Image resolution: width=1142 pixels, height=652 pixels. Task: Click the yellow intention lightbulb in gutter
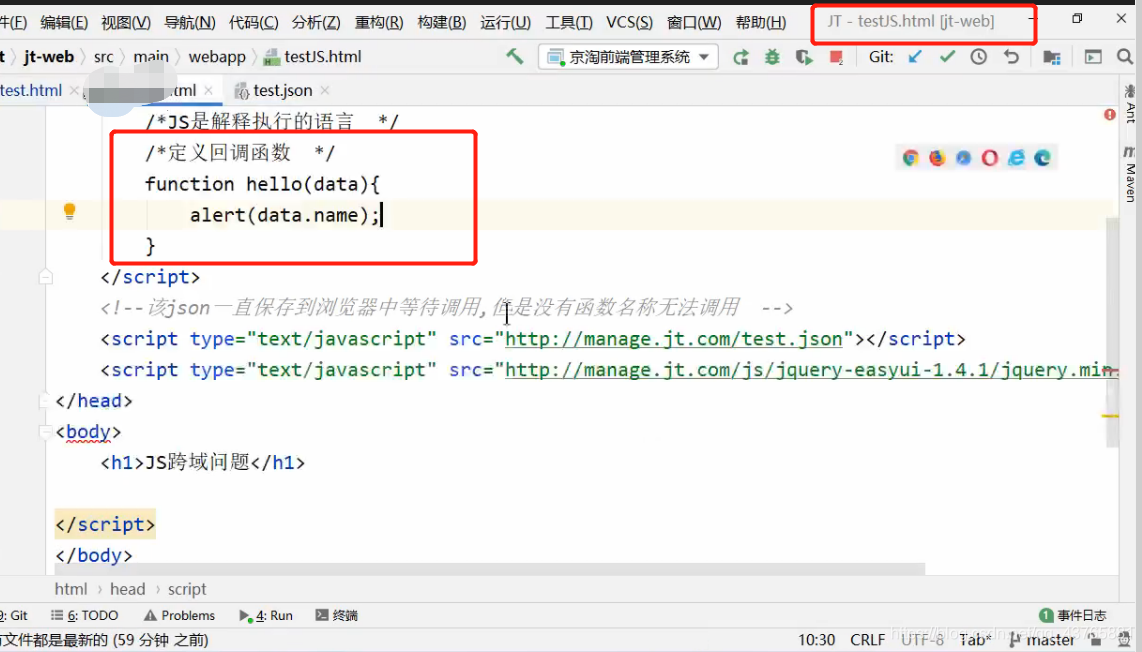(x=69, y=211)
